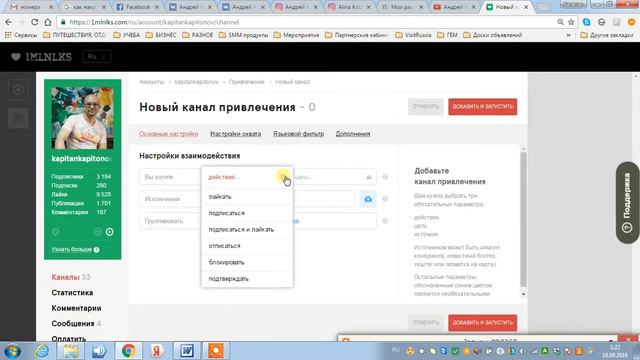Viewport: 640px width, 360px height.
Task: Collapse the 'действие...' dropdown header
Action: [247, 177]
